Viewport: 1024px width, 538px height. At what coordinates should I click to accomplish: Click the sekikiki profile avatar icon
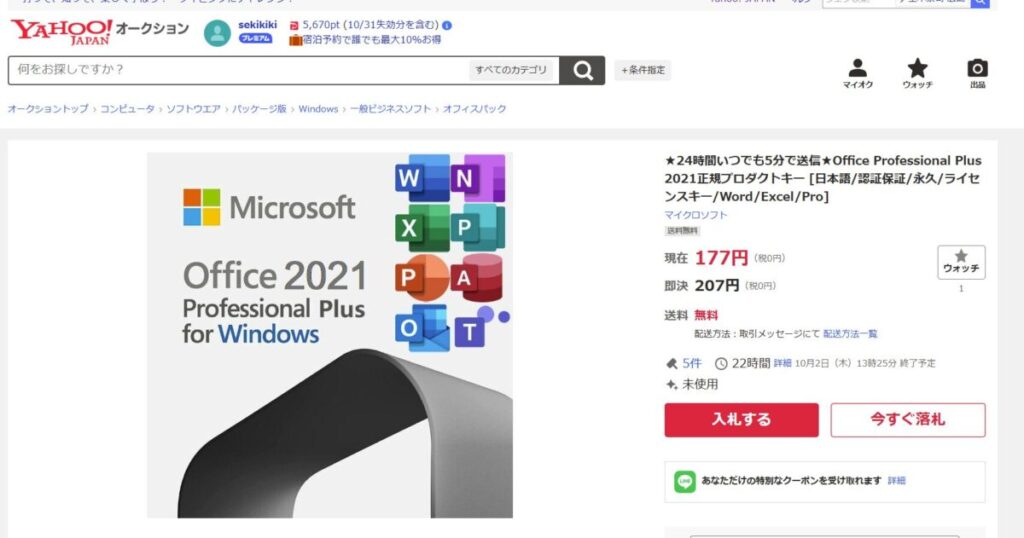click(217, 33)
